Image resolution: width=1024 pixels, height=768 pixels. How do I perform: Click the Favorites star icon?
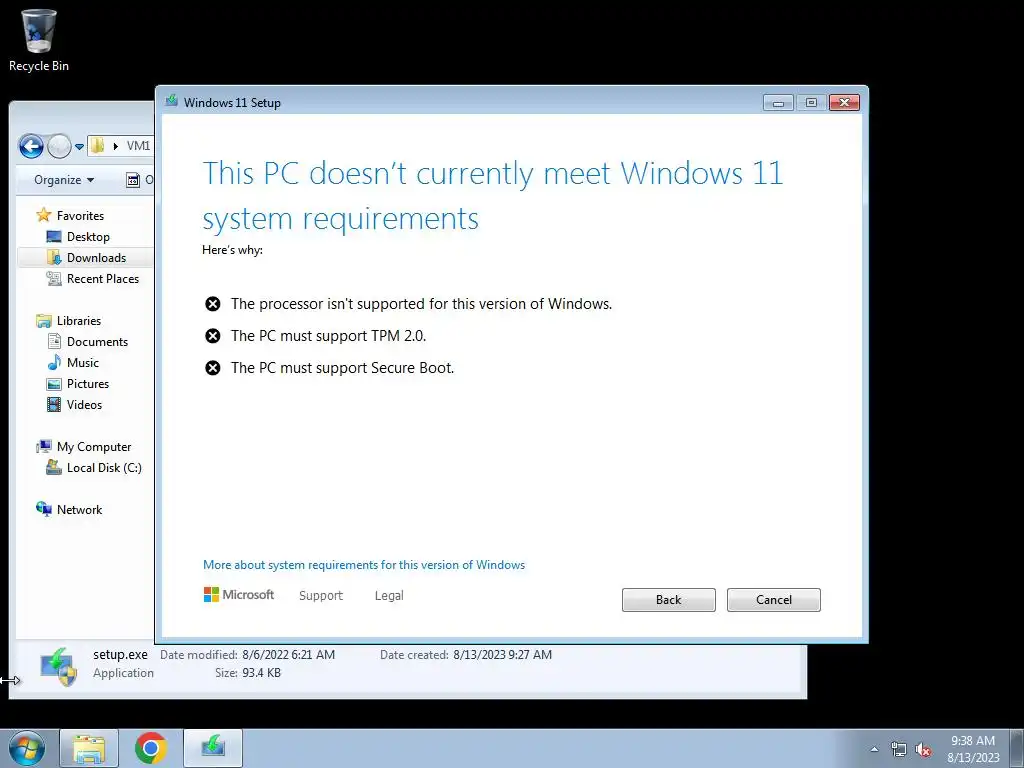coord(44,214)
